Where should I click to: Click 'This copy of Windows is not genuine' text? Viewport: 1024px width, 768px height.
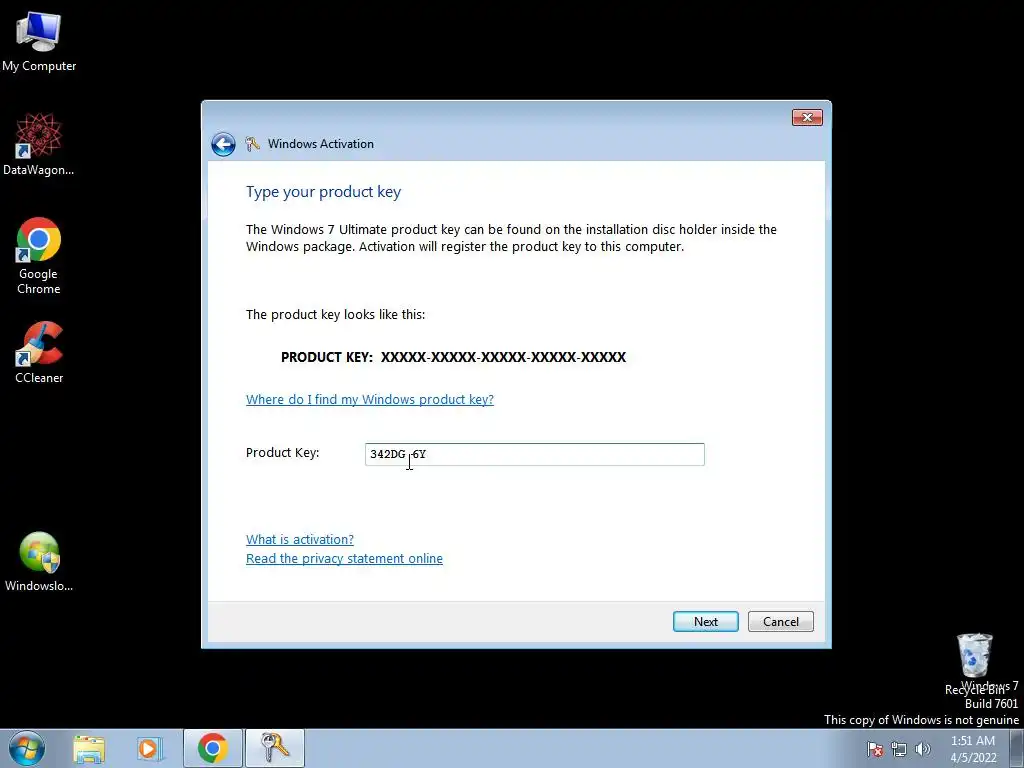tap(921, 720)
